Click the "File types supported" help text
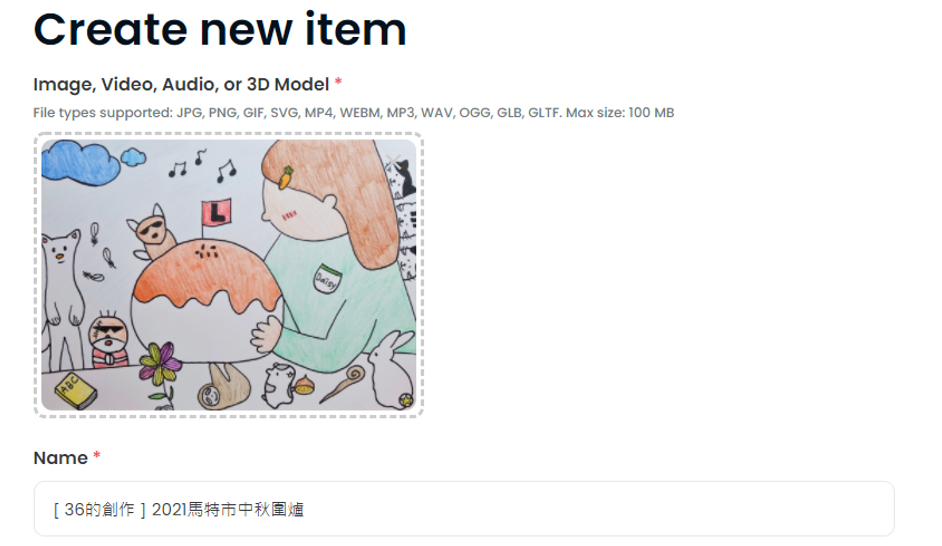The height and width of the screenshot is (546, 942). (x=353, y=112)
